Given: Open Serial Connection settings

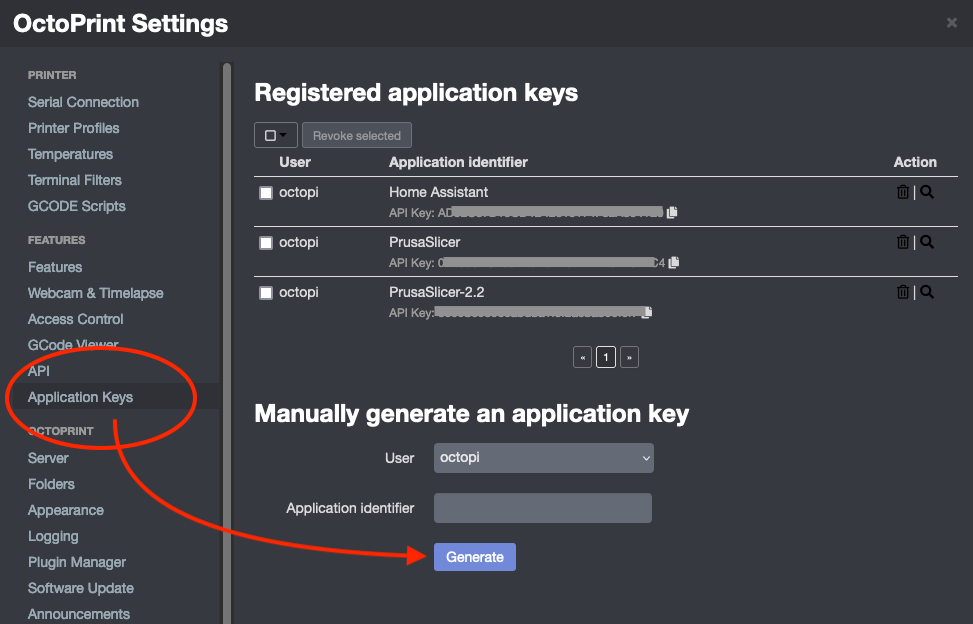Looking at the screenshot, I should coord(83,102).
